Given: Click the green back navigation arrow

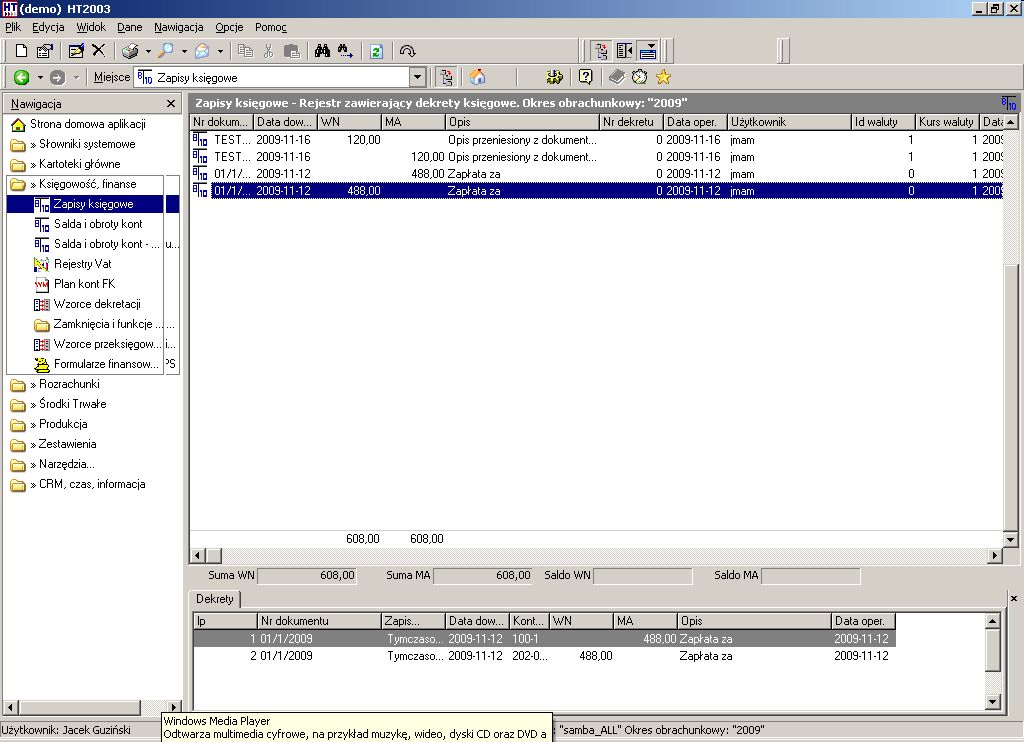Looking at the screenshot, I should [22, 77].
